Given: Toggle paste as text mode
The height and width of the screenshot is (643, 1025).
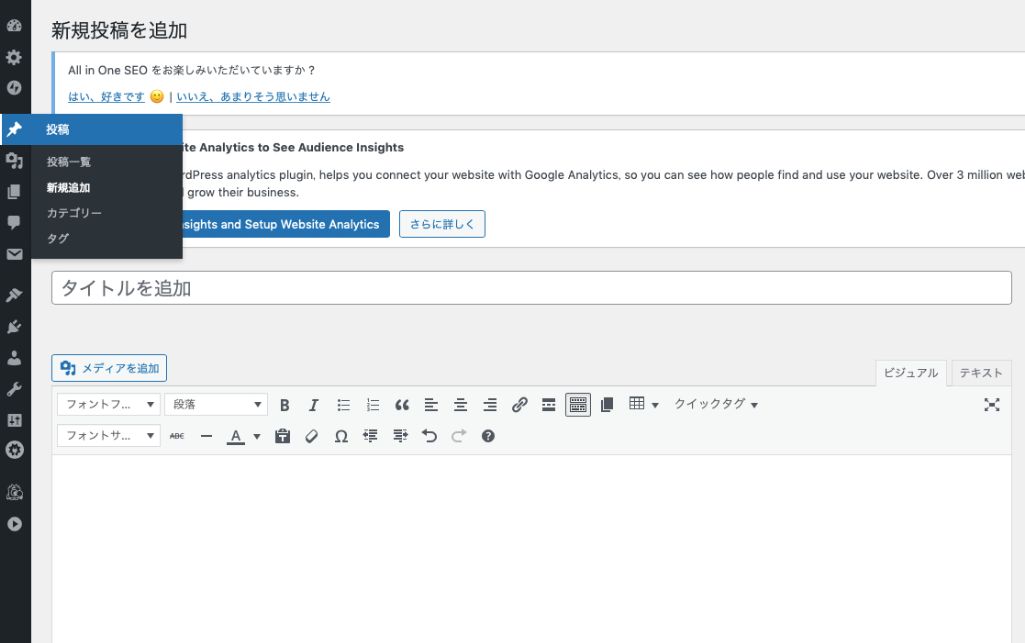Looking at the screenshot, I should 282,436.
